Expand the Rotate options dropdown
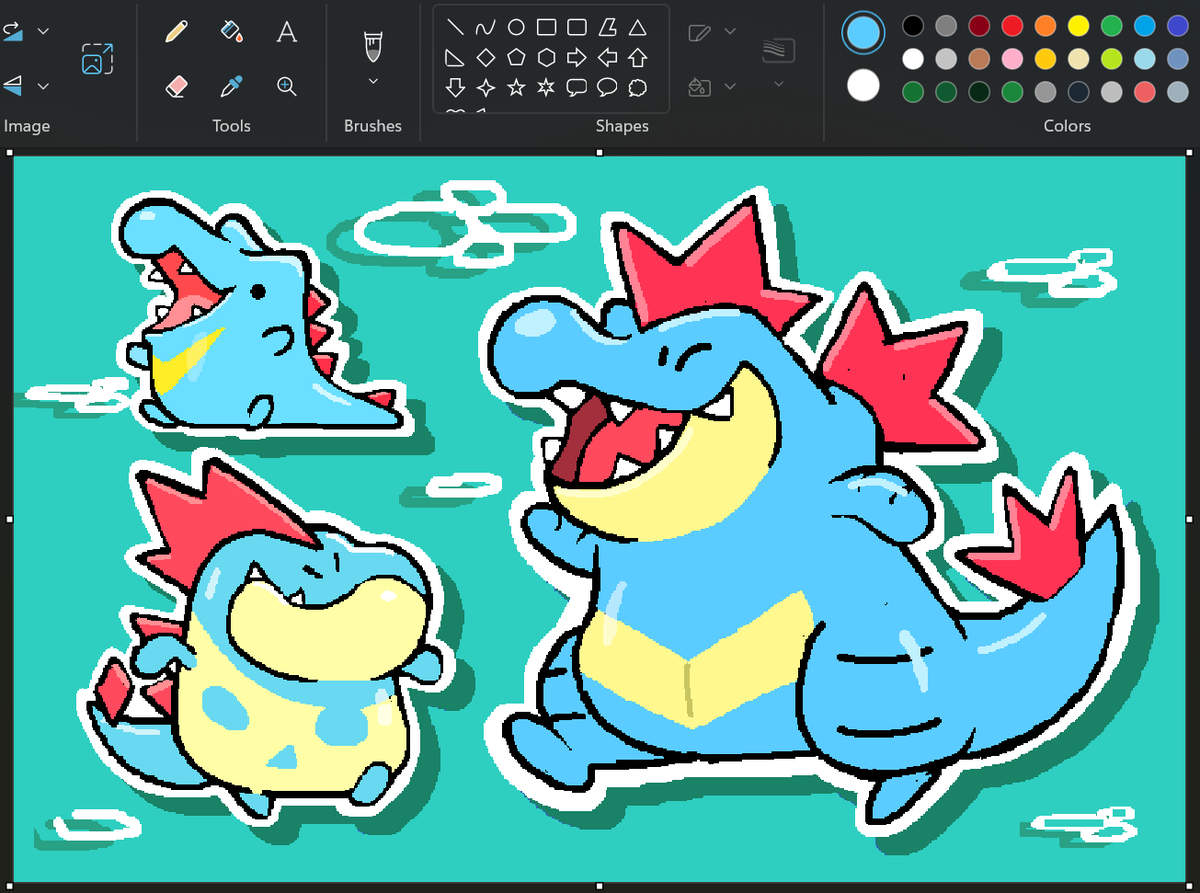The image size is (1200, 893). [x=43, y=30]
